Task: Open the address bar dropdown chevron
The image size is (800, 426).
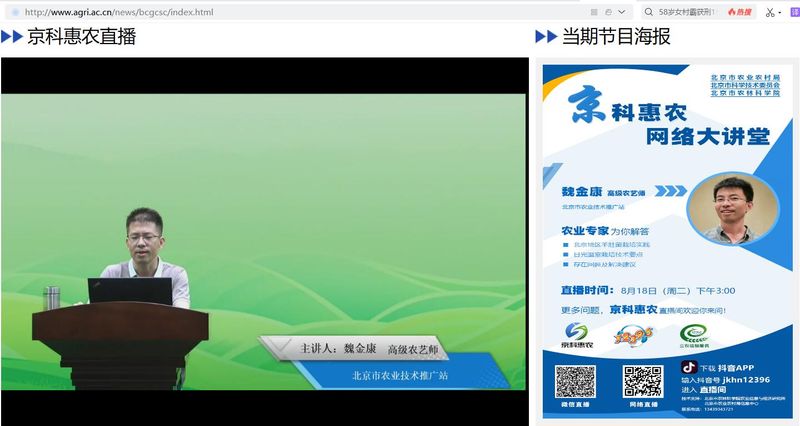Action: tap(621, 12)
